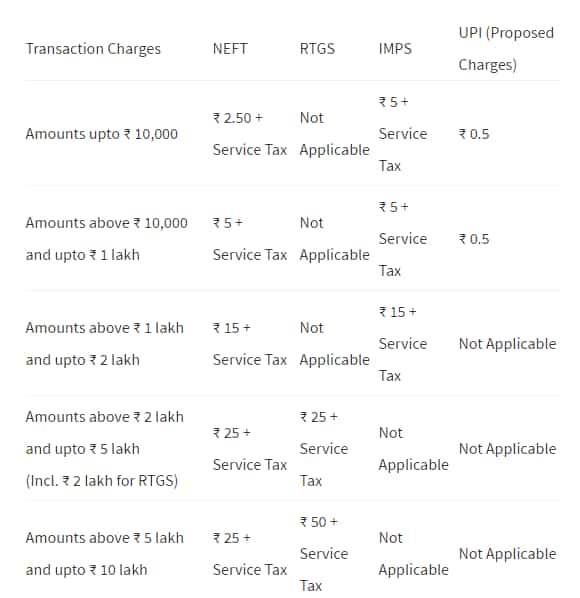Select the RTGS column header
Screen dimensions: 580x598
click(x=317, y=49)
